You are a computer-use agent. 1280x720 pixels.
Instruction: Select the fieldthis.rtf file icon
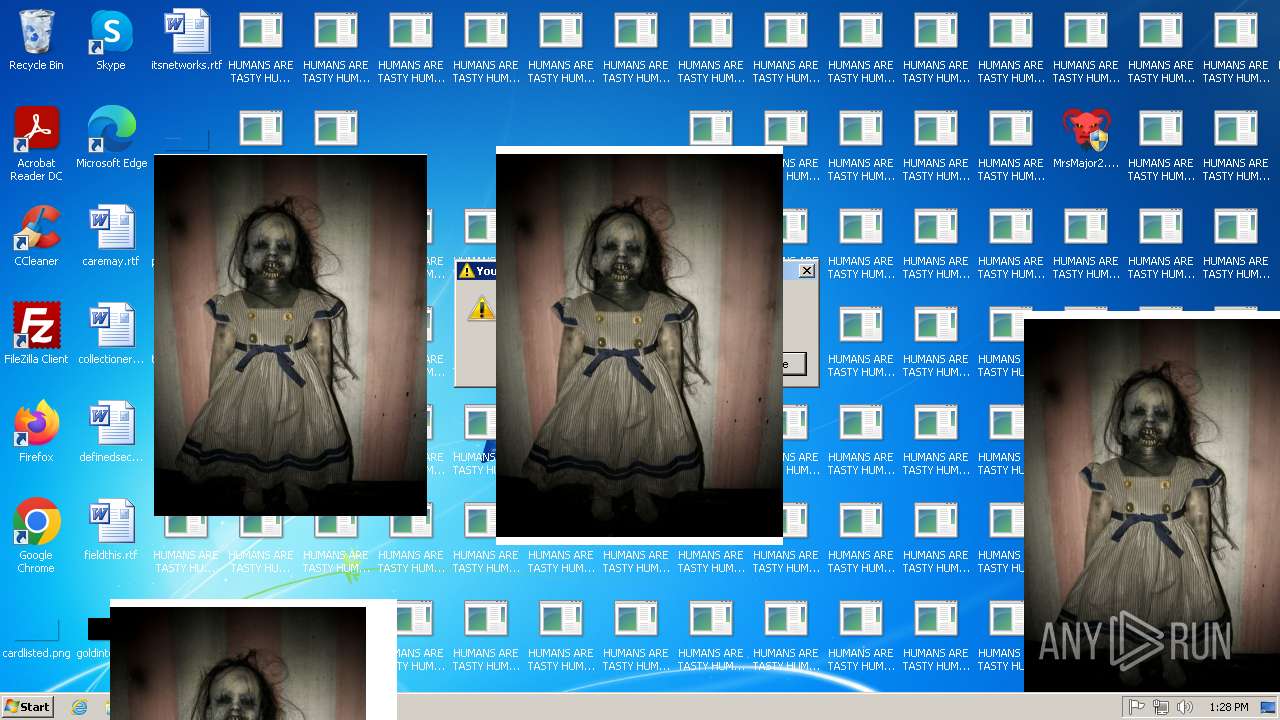[x=111, y=531]
